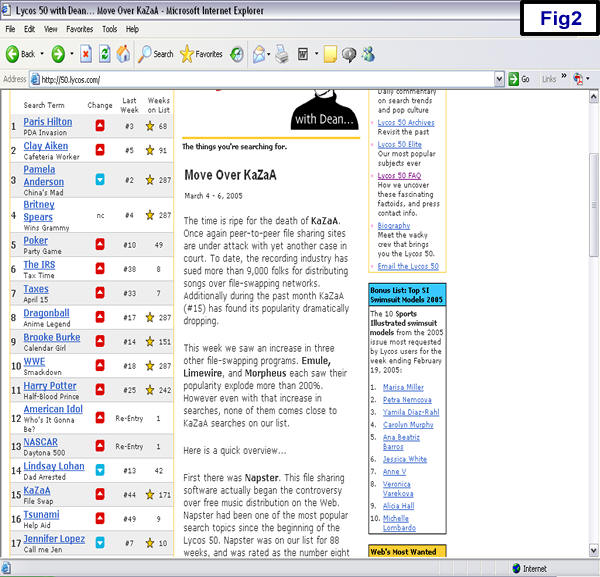The height and width of the screenshot is (577, 600).
Task: Open the Help menu
Action: coord(132,29)
